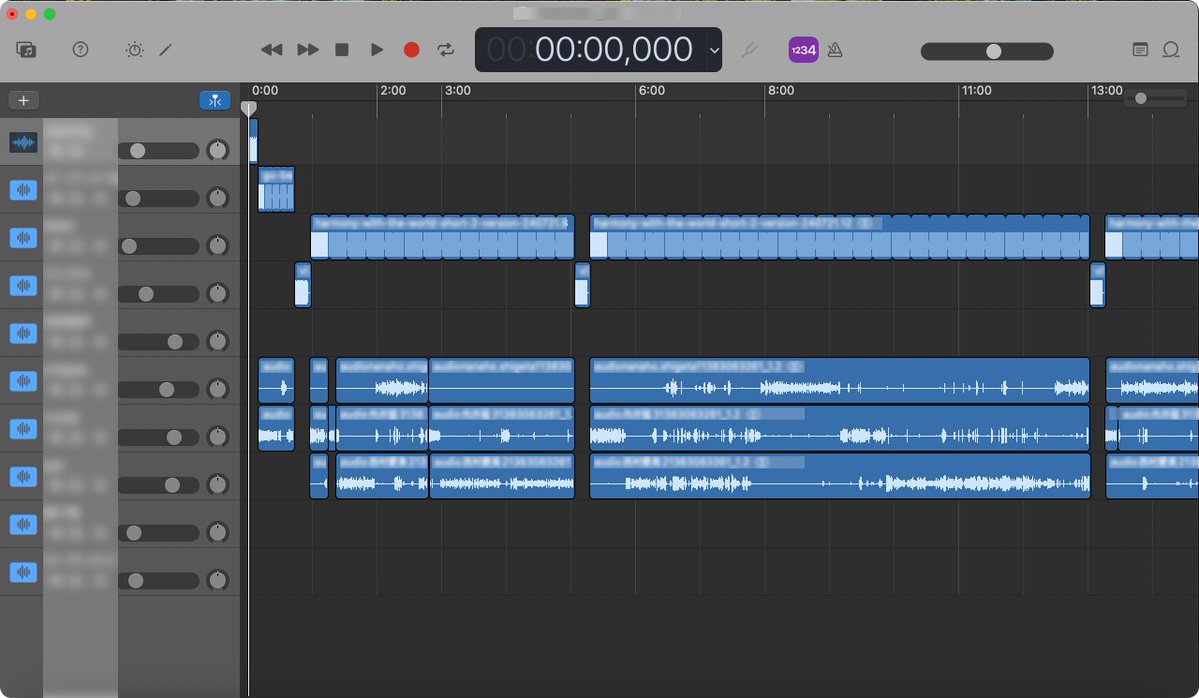Select sixth track's first small audio region
The width and height of the screenshot is (1199, 698).
276,380
